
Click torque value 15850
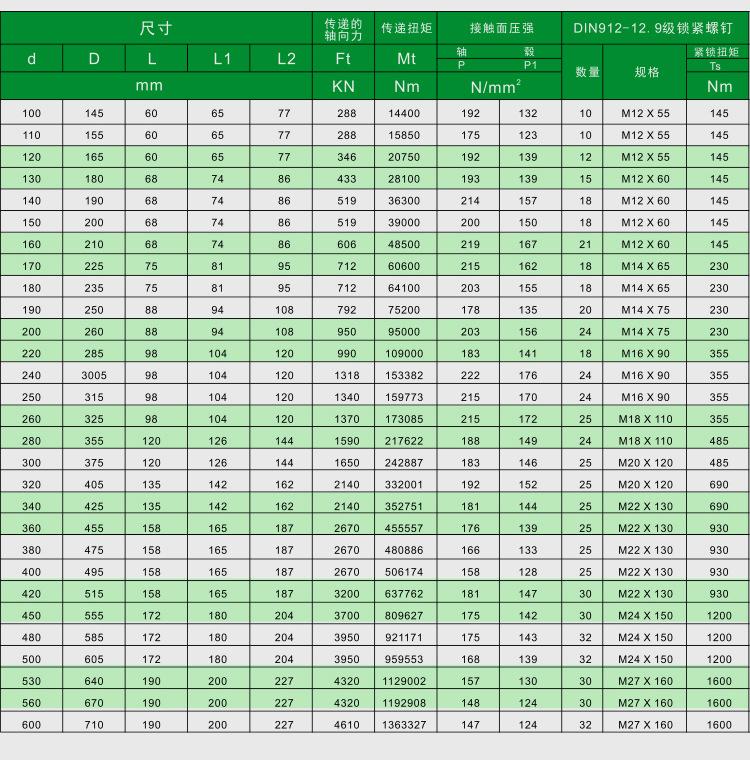(404, 135)
